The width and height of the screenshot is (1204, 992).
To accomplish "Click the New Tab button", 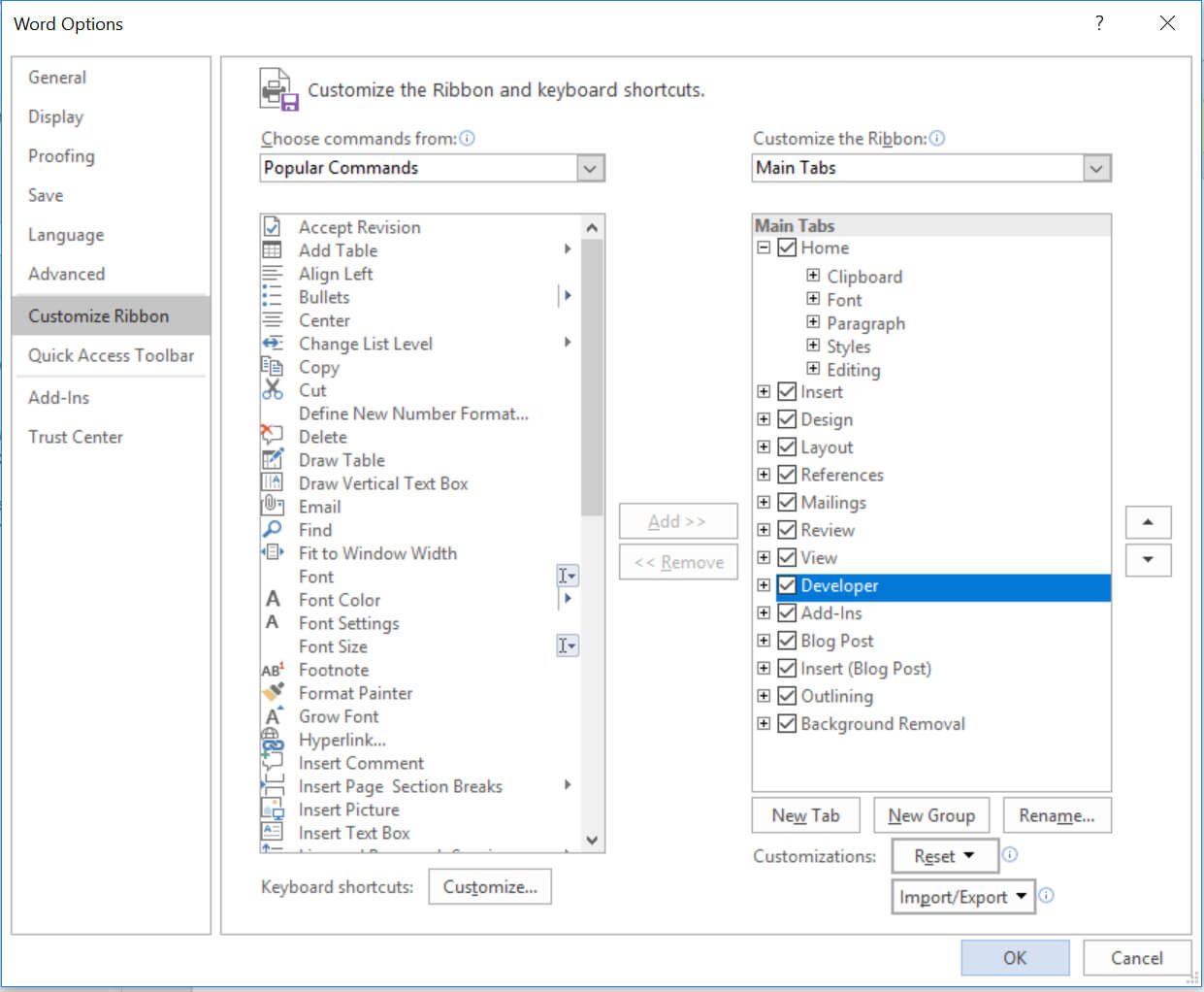I will 805,815.
